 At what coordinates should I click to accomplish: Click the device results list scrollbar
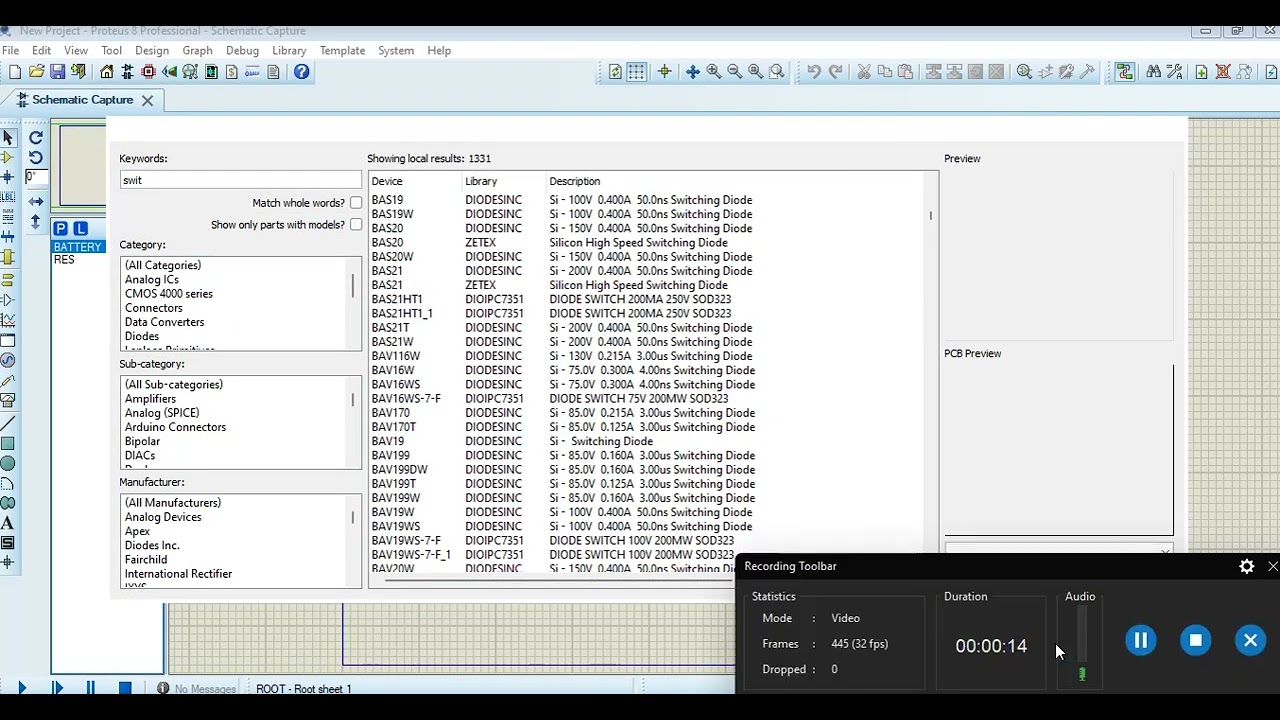click(931, 215)
